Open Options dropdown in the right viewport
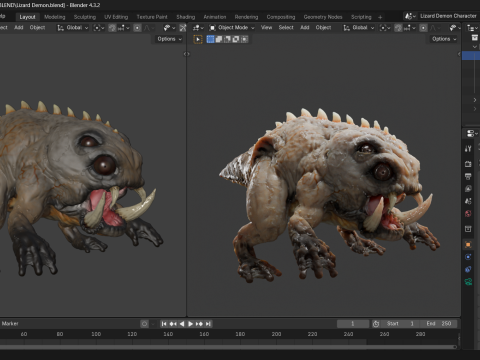Image resolution: width=480 pixels, height=360 pixels. 444,39
